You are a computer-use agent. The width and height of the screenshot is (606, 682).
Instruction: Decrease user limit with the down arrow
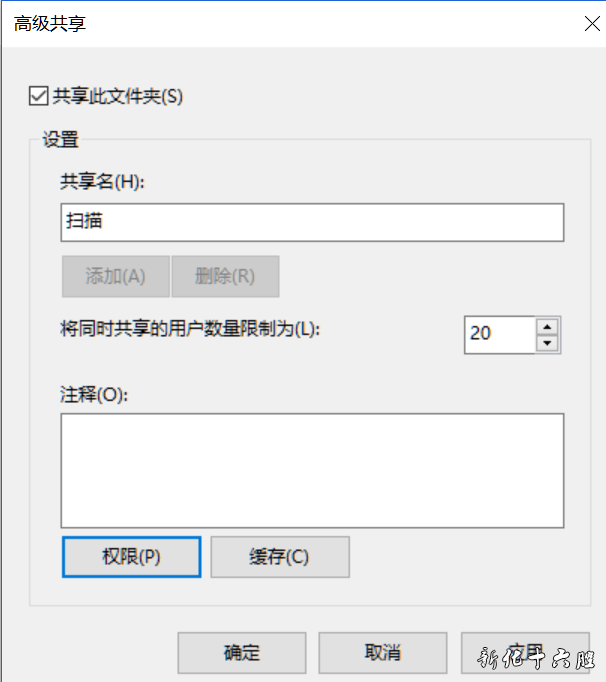click(x=547, y=344)
